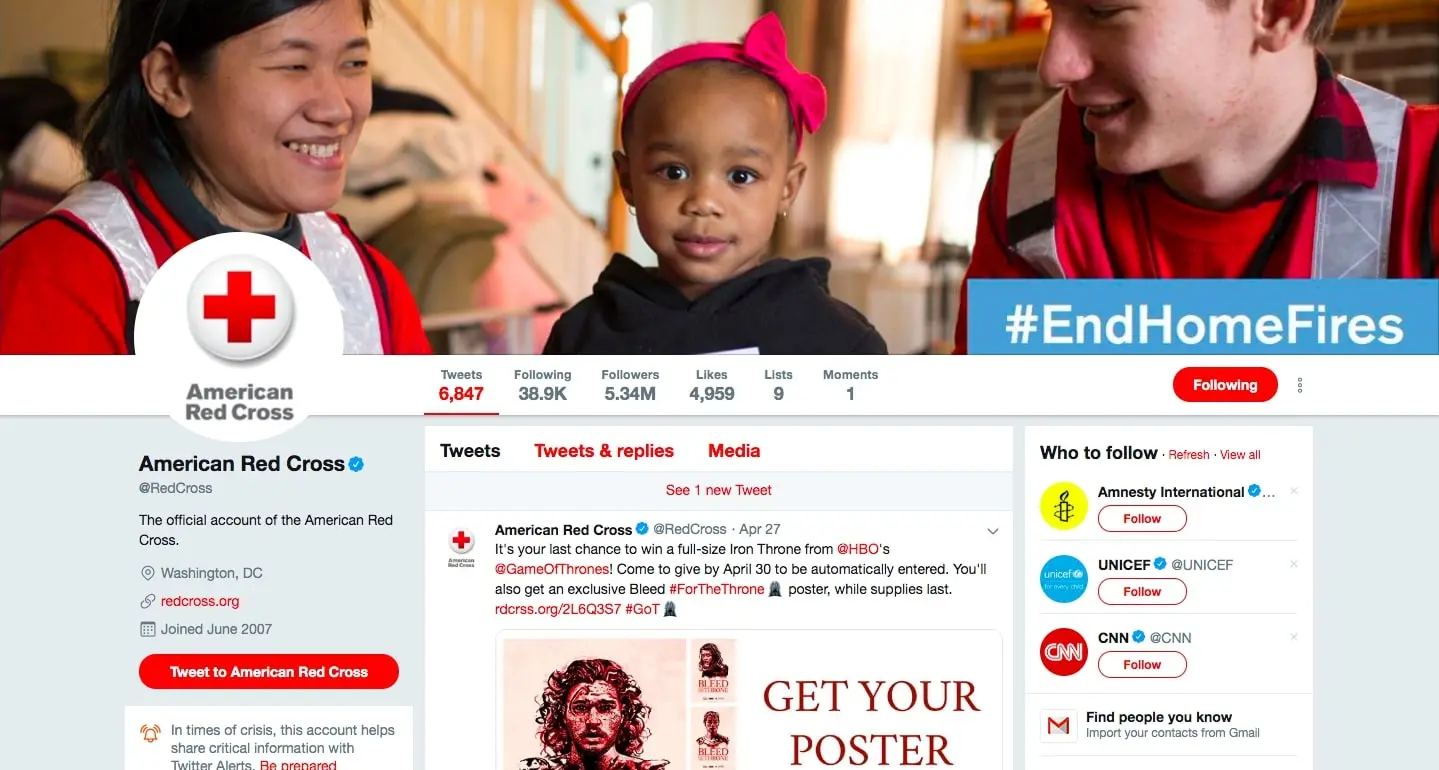
Task: Click the Amnesty International candle avatar
Action: 1063,506
